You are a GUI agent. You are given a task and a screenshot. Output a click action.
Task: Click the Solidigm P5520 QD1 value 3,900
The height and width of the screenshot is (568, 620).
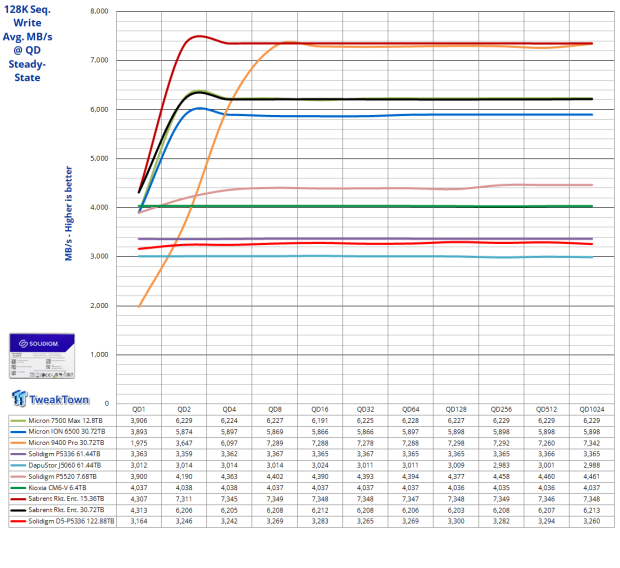point(139,477)
